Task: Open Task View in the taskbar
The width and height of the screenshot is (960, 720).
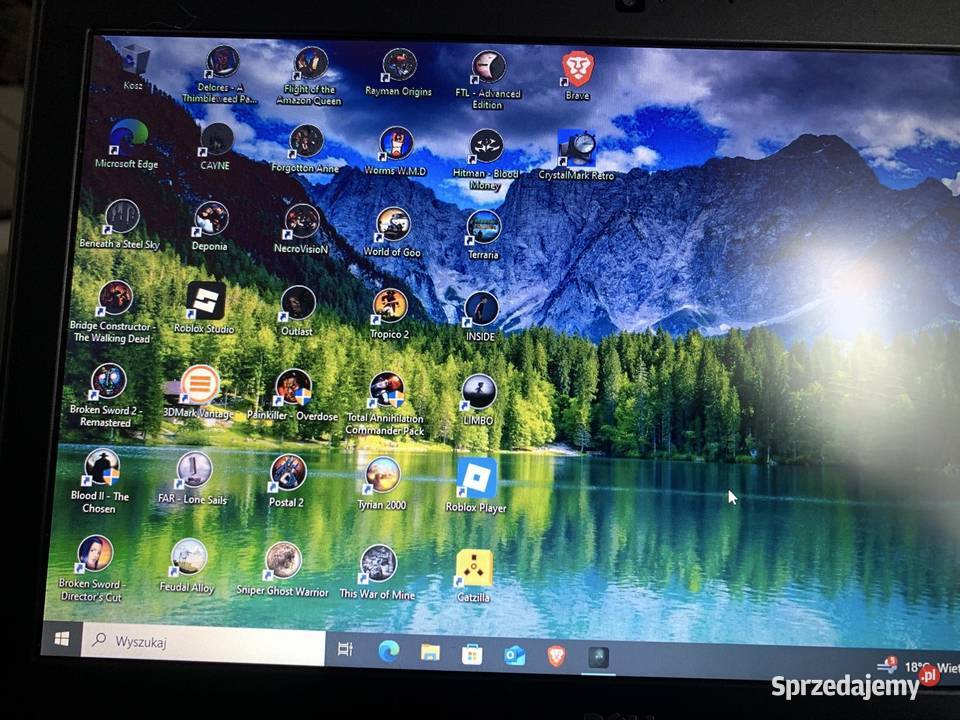Action: [x=345, y=649]
